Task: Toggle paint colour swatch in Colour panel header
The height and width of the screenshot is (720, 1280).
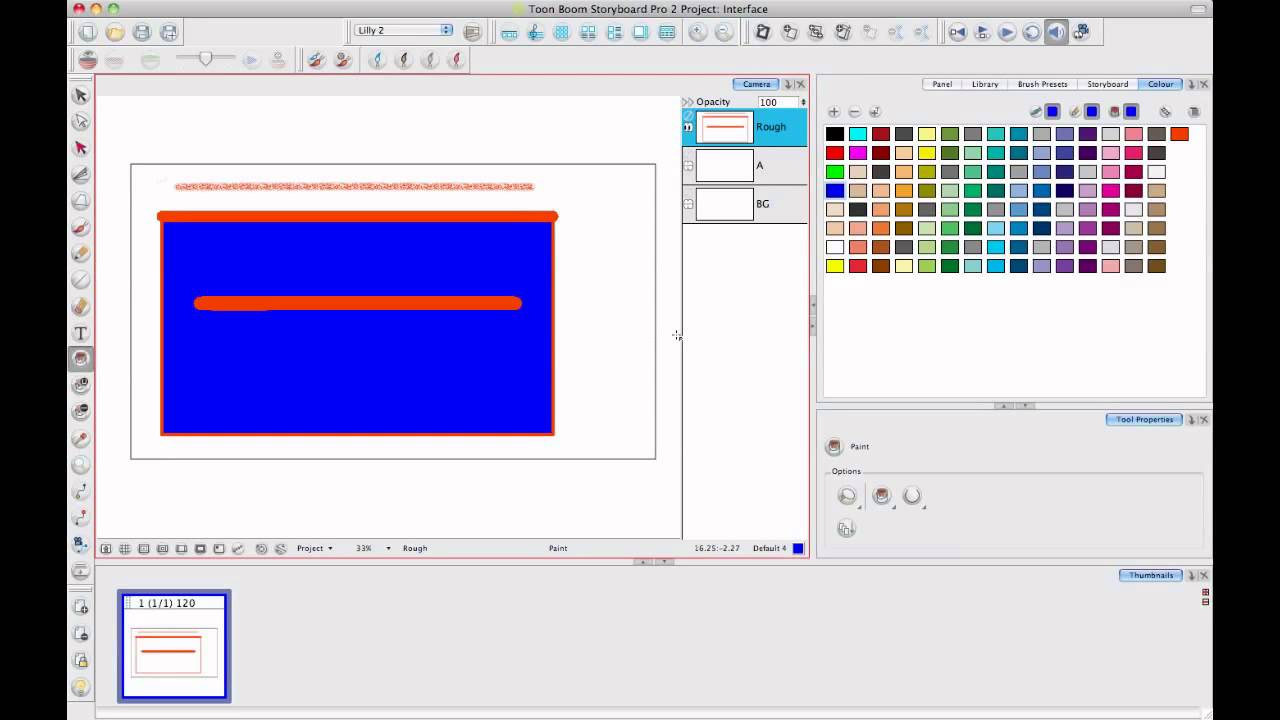Action: coord(1131,112)
